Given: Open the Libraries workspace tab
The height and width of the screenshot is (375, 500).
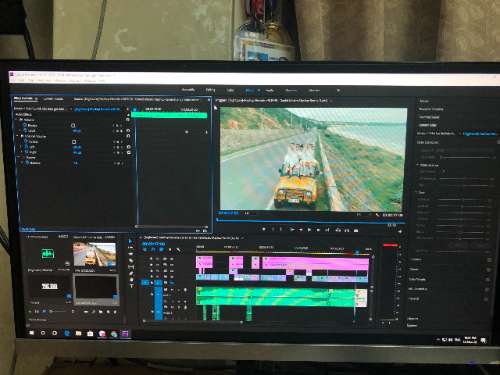Looking at the screenshot, I should 314,90.
